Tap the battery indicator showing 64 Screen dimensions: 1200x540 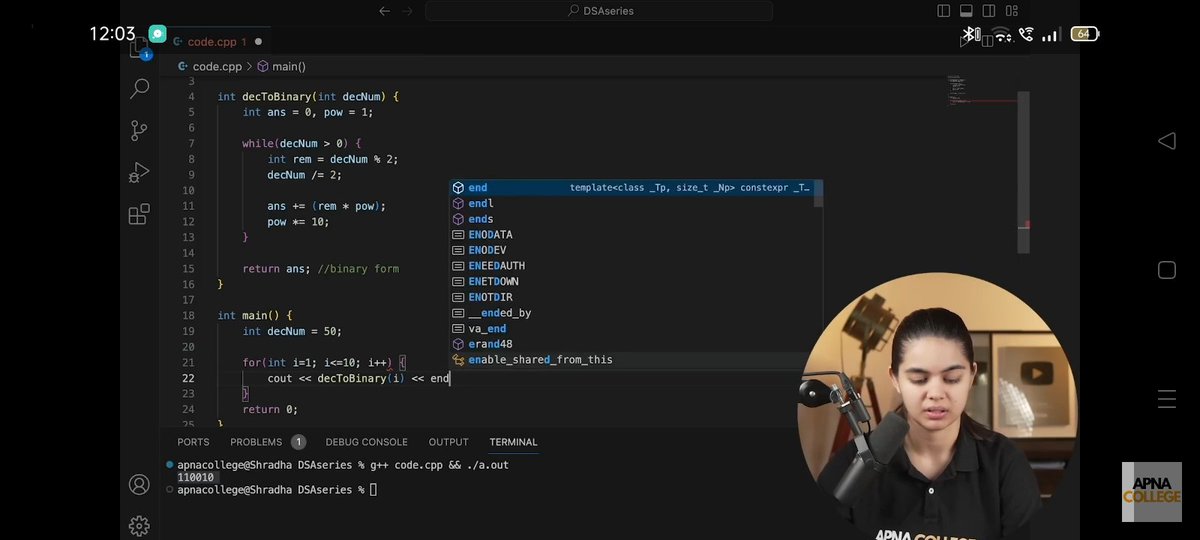1083,34
